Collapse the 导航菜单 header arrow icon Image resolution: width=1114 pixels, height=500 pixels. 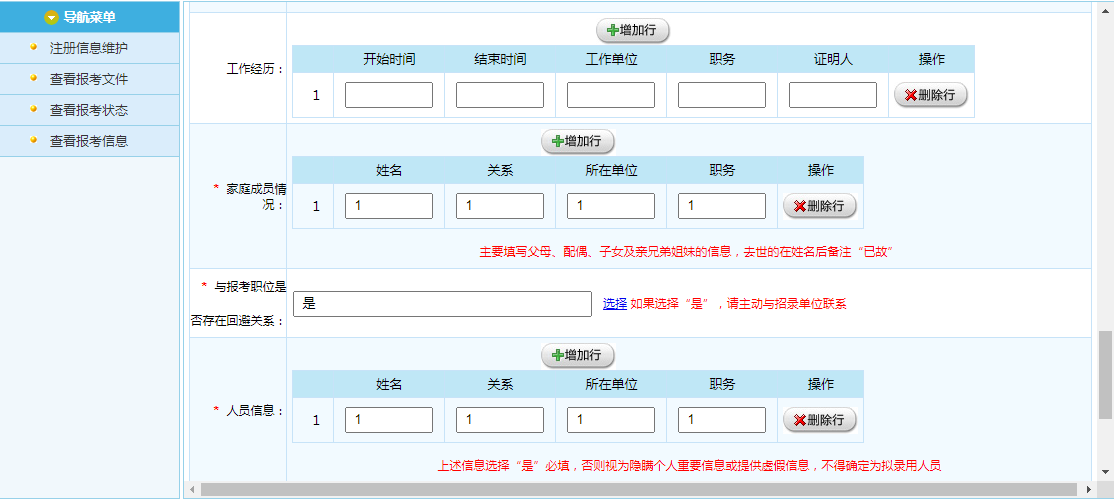pos(52,17)
